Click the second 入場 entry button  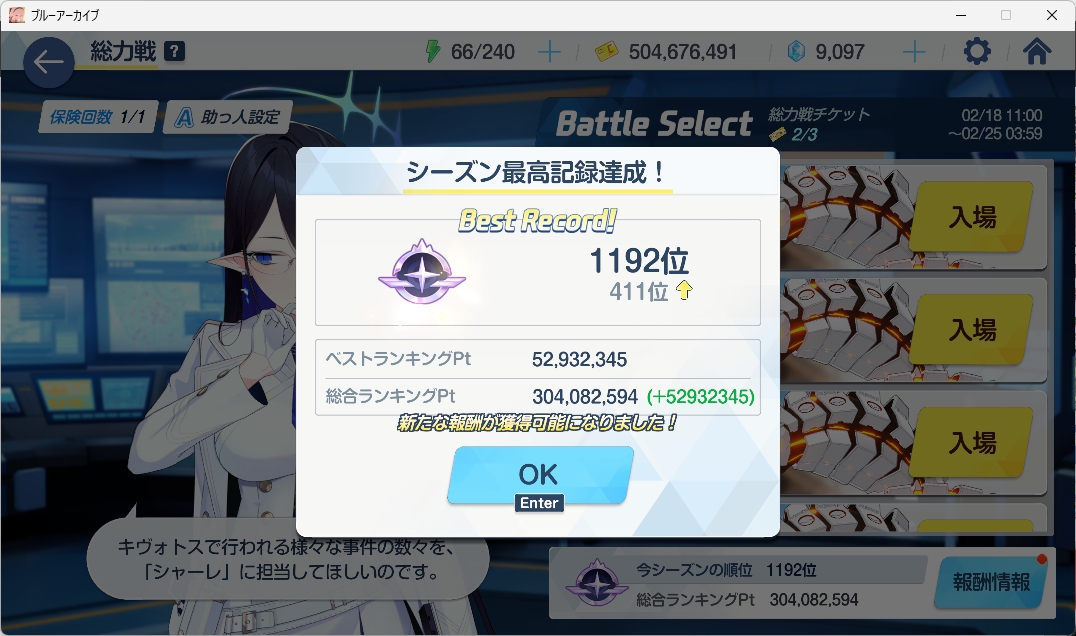pyautogui.click(x=971, y=330)
